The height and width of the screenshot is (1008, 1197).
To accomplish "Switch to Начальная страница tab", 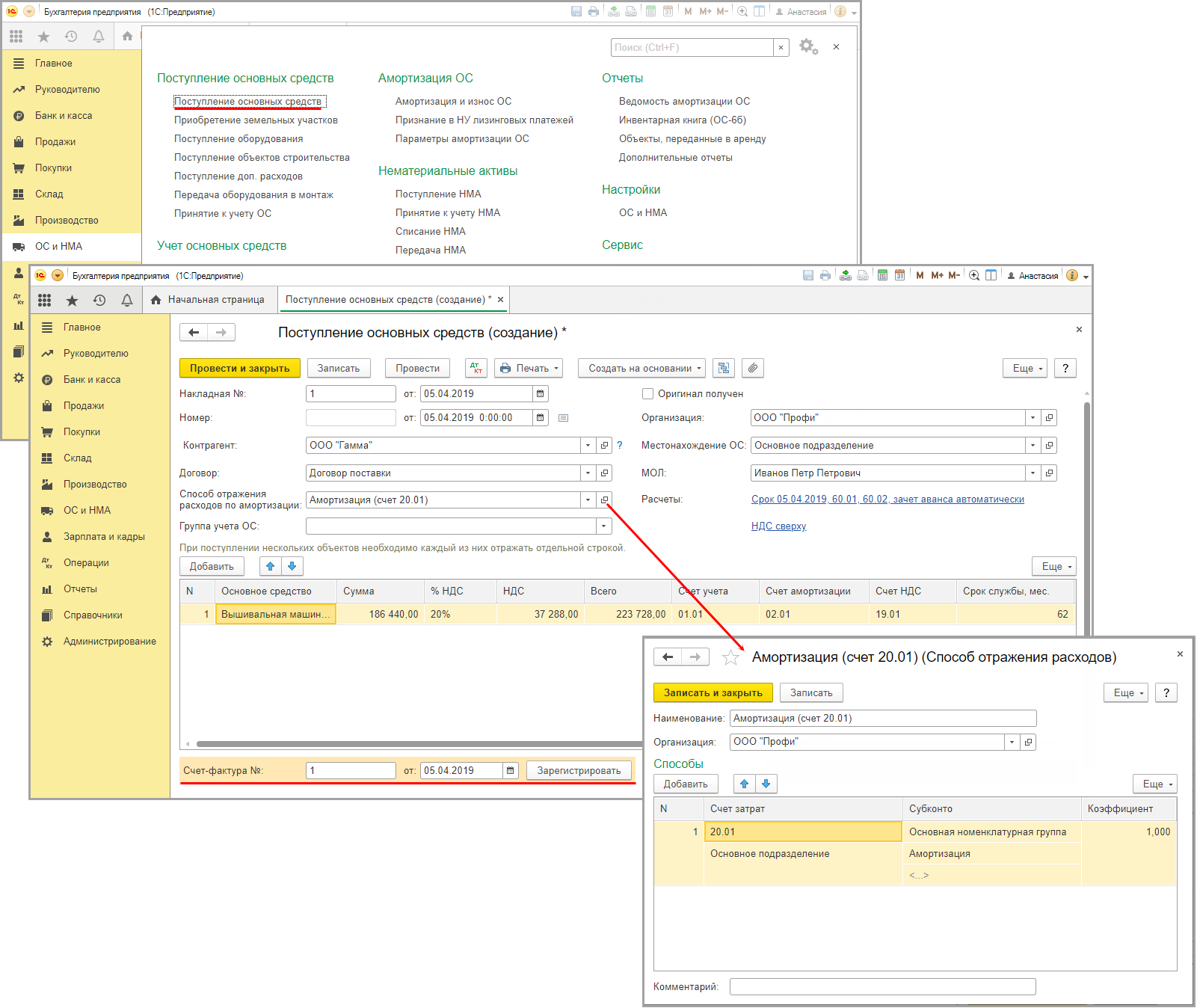I will [x=208, y=300].
